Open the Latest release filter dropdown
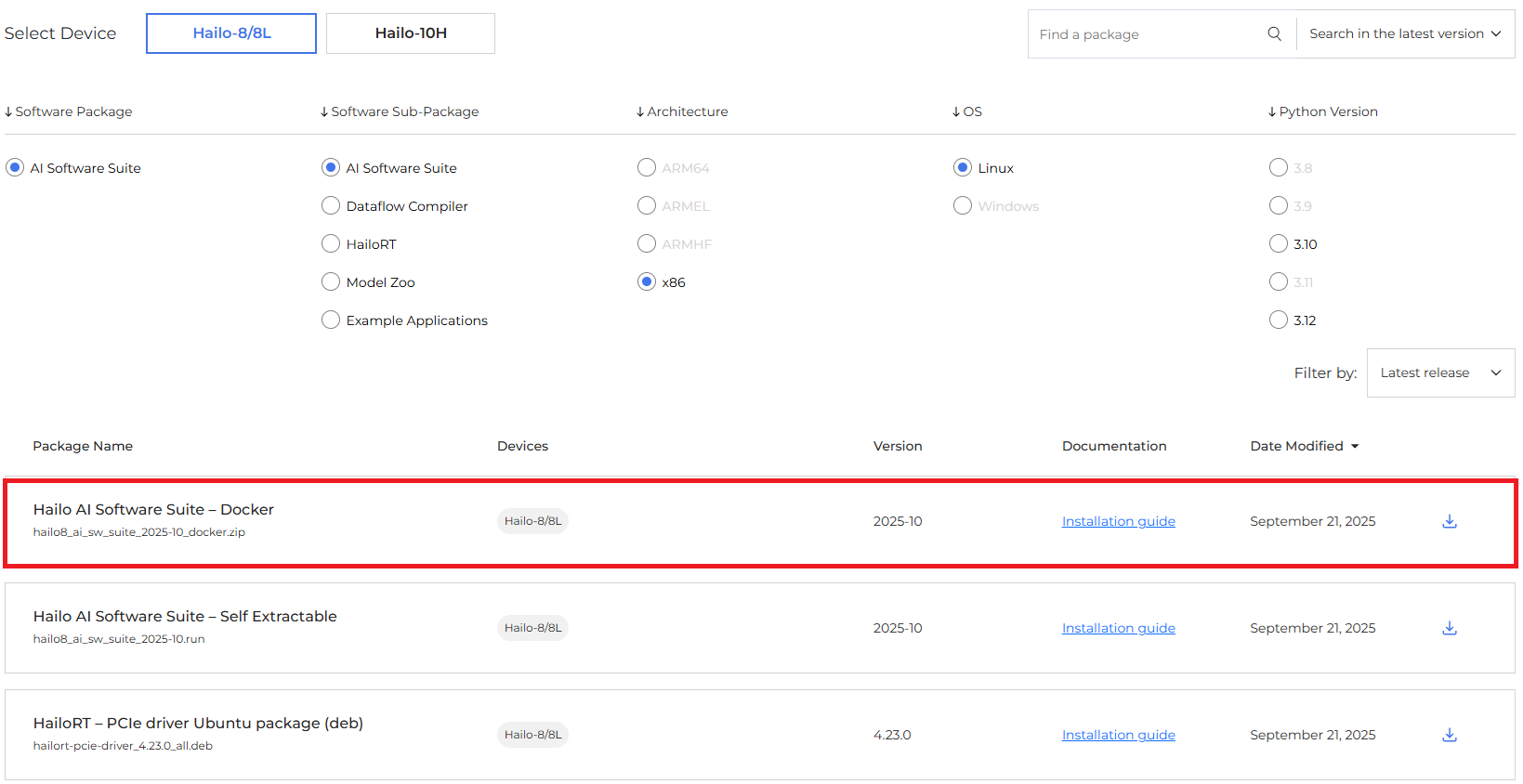The height and width of the screenshot is (784, 1523). click(1440, 373)
